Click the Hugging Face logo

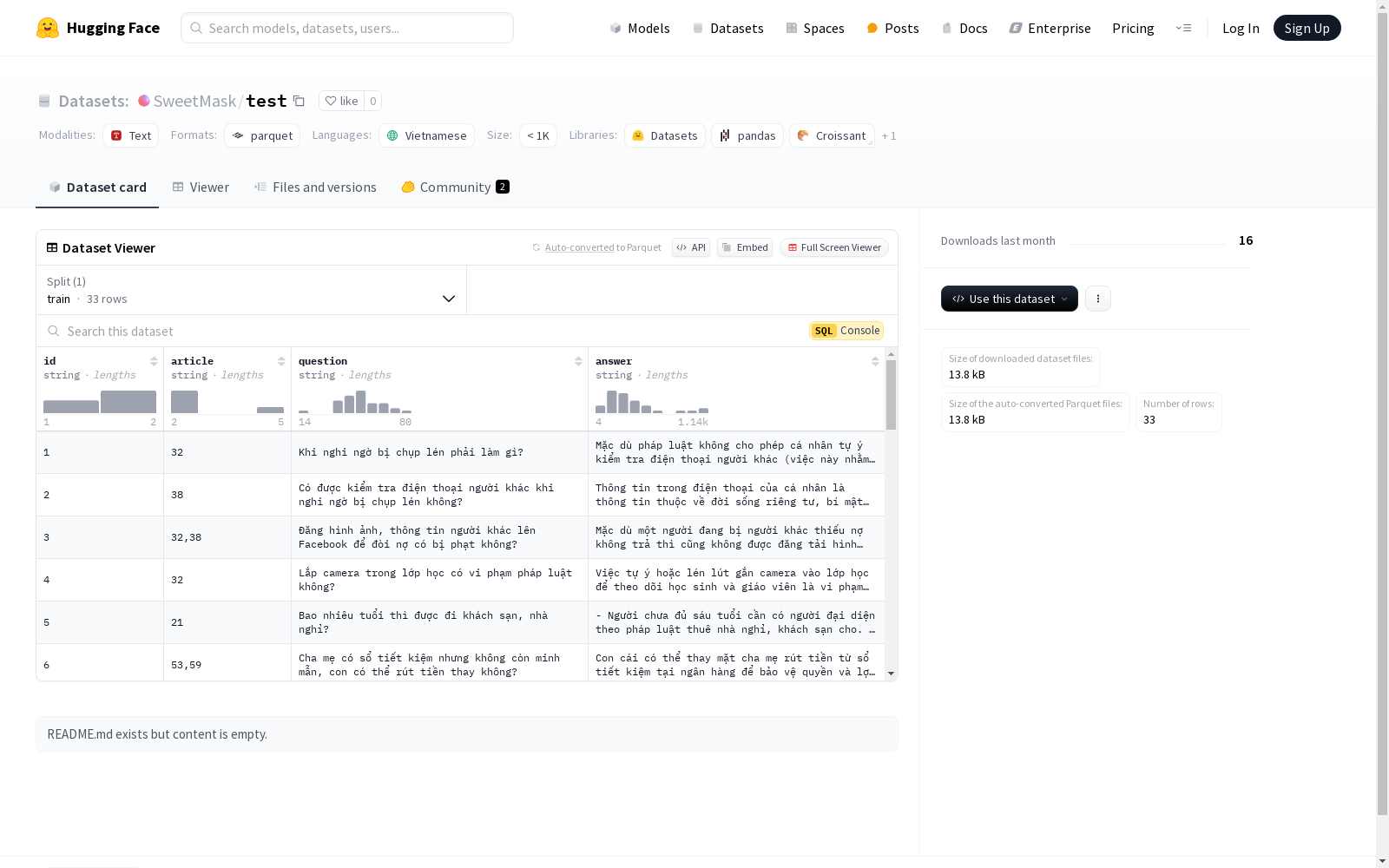[x=98, y=28]
